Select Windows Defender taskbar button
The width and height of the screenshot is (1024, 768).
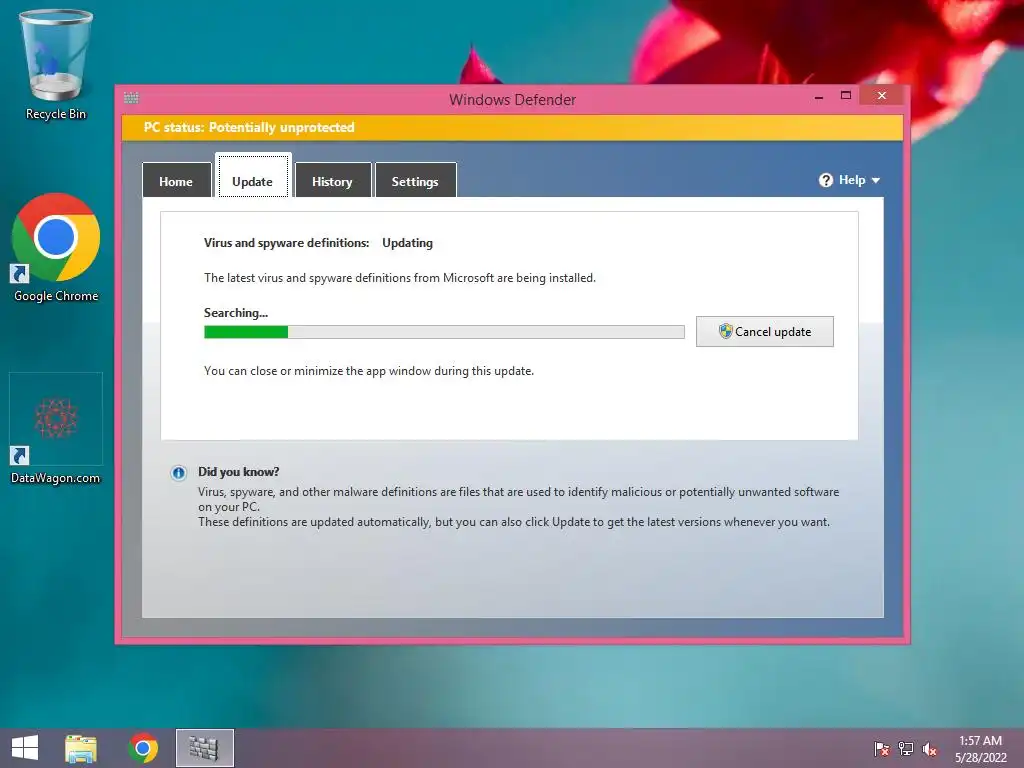[204, 748]
